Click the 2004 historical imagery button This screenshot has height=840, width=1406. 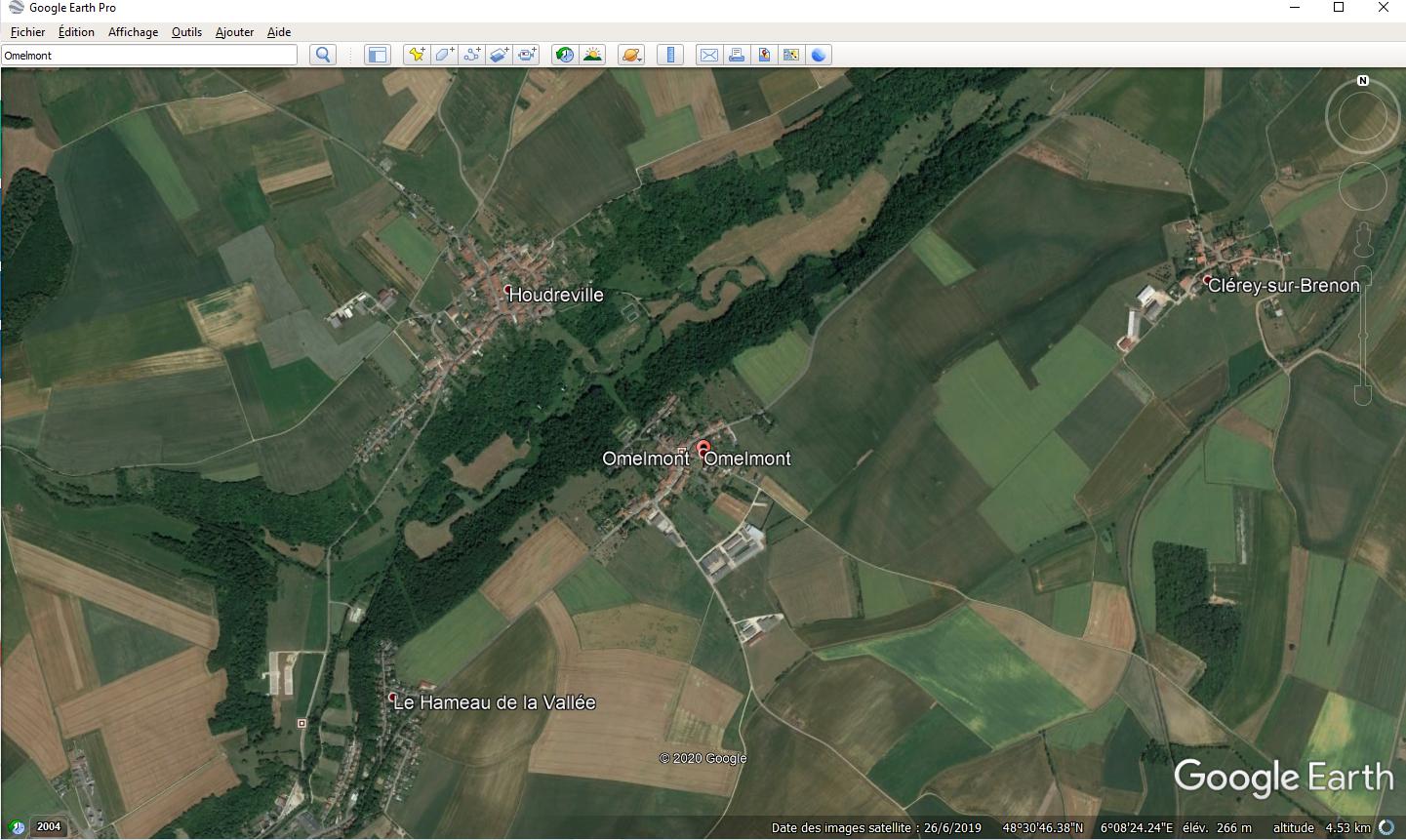tap(49, 827)
